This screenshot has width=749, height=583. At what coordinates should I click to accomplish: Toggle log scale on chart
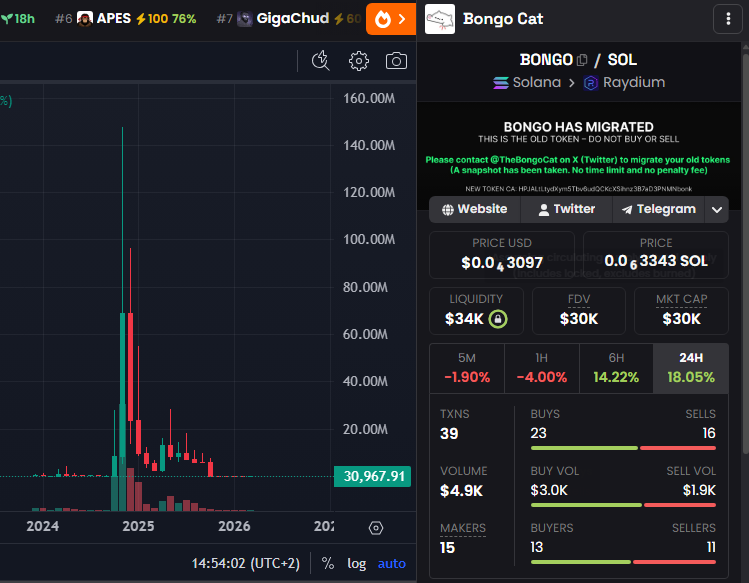(356, 563)
